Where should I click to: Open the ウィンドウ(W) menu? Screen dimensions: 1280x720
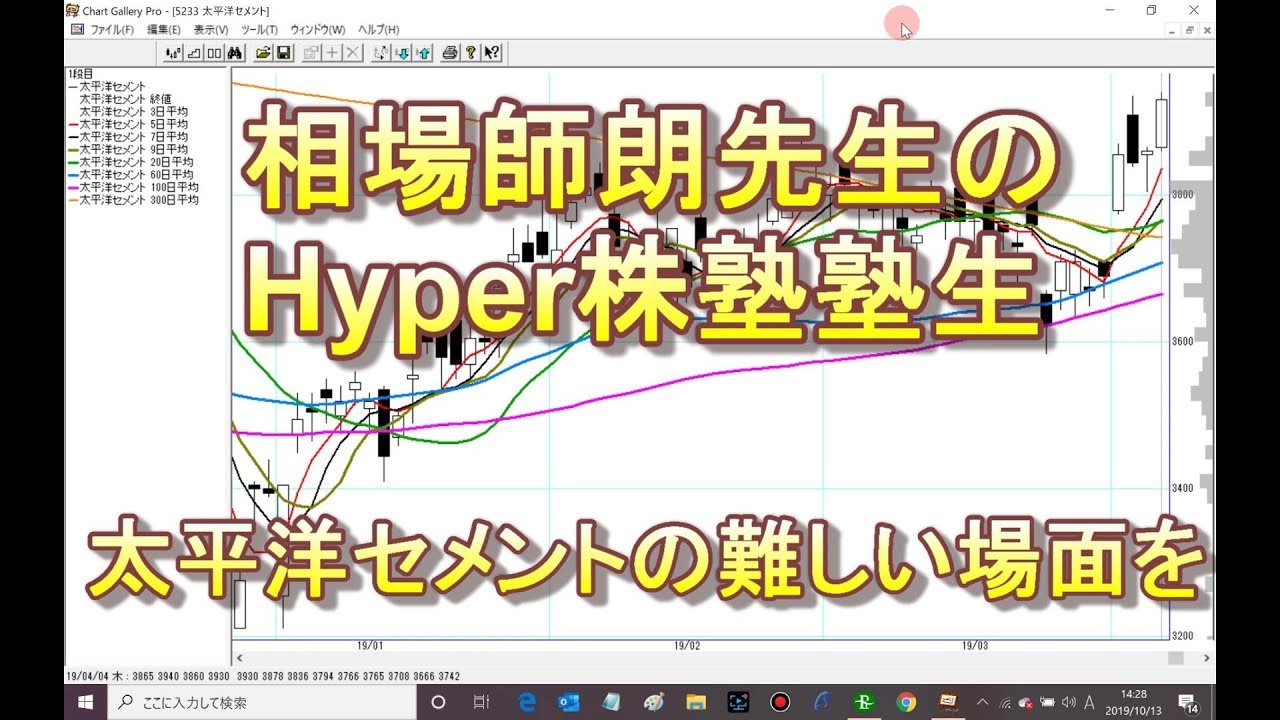[318, 30]
